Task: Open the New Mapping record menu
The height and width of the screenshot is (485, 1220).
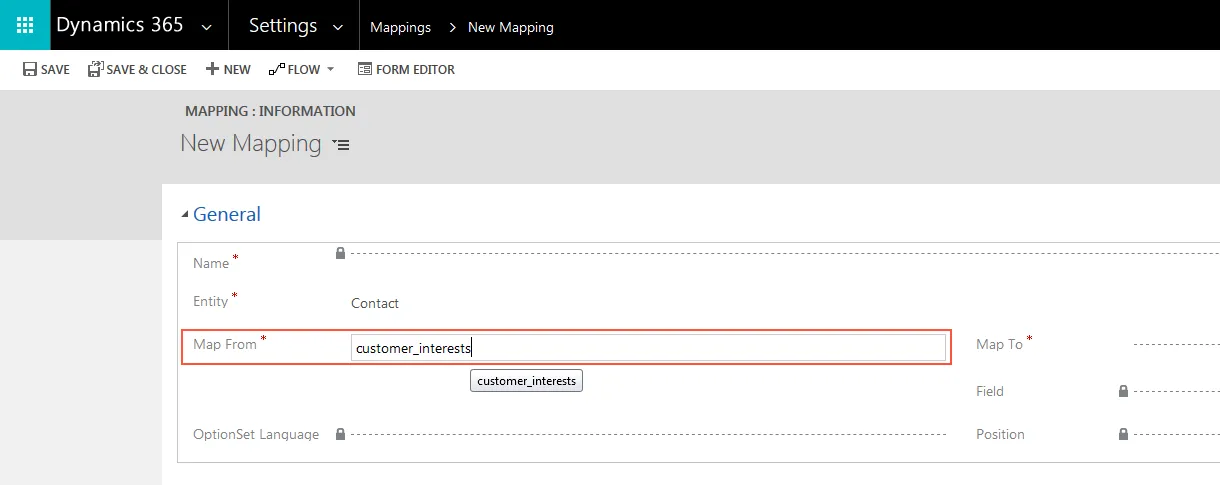Action: click(x=341, y=145)
